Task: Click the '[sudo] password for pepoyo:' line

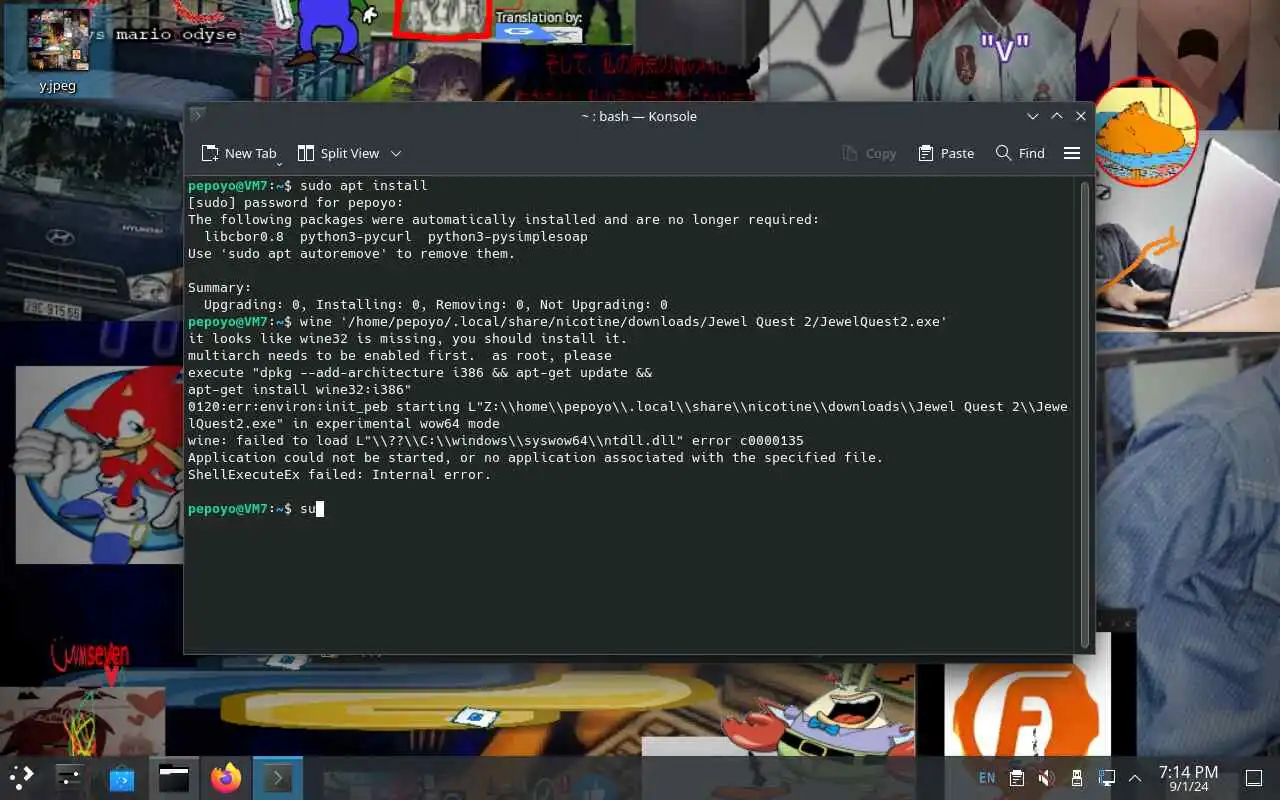Action: pyautogui.click(x=296, y=202)
